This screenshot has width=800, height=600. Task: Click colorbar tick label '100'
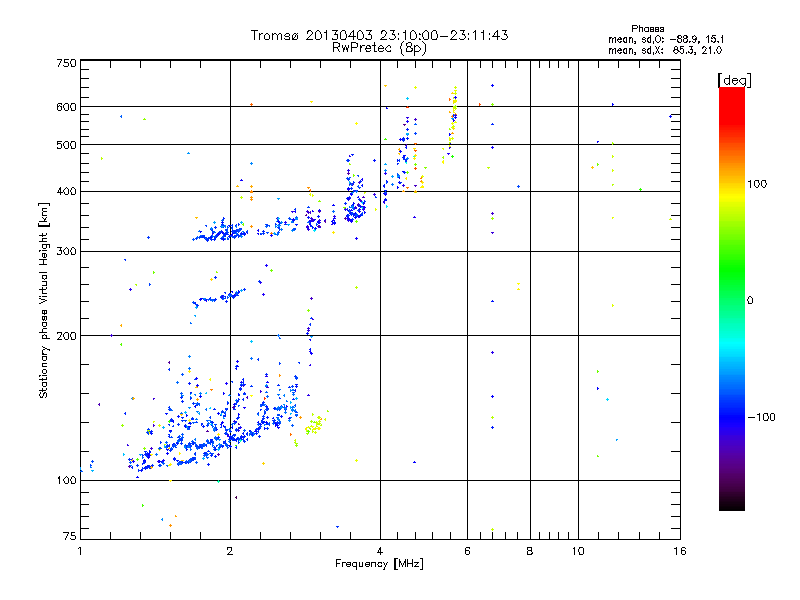(x=757, y=184)
